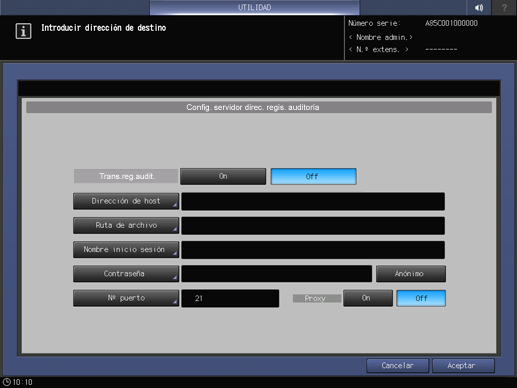
Task: Select the Anónimo login button
Action: pyautogui.click(x=411, y=274)
